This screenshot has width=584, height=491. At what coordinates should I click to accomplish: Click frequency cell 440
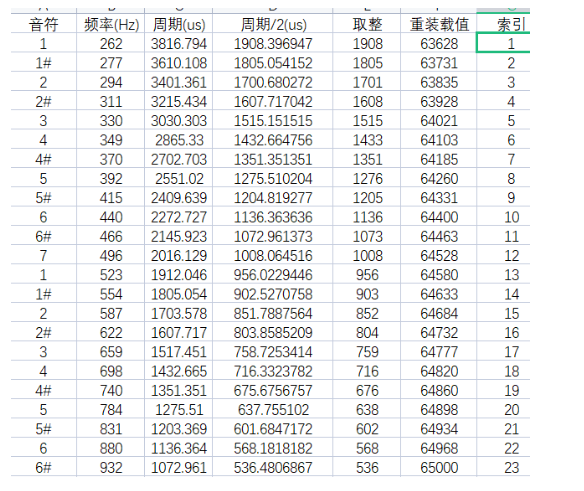(x=111, y=217)
